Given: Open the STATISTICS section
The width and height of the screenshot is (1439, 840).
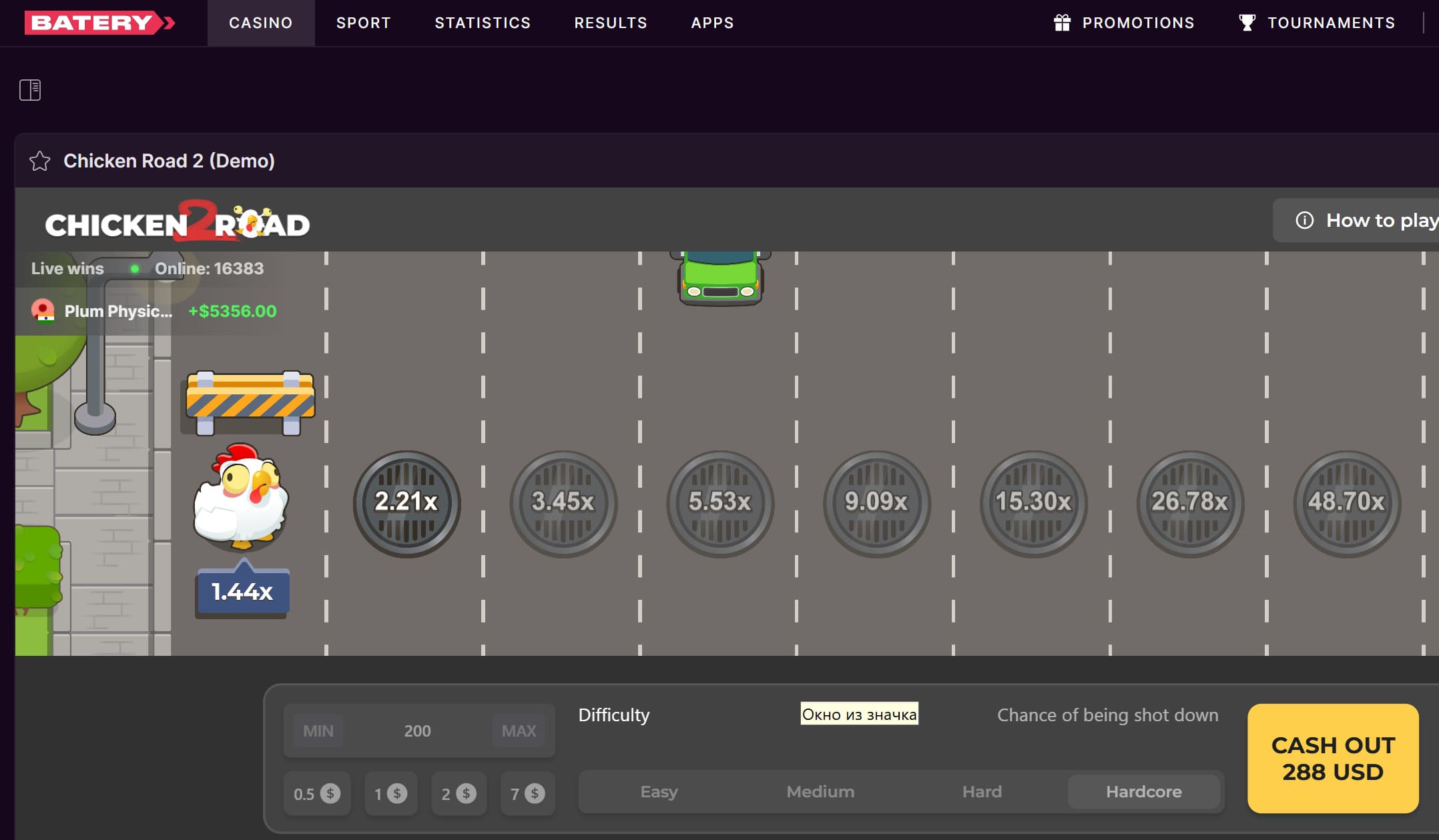Looking at the screenshot, I should coord(483,22).
